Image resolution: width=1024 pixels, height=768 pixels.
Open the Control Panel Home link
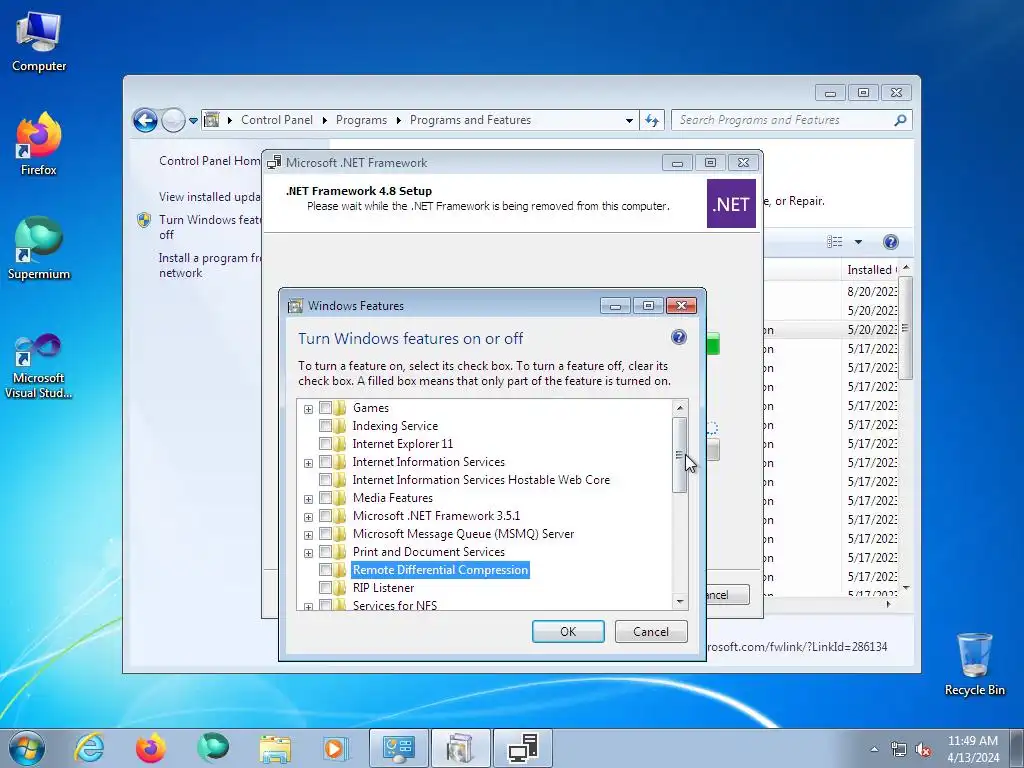210,161
